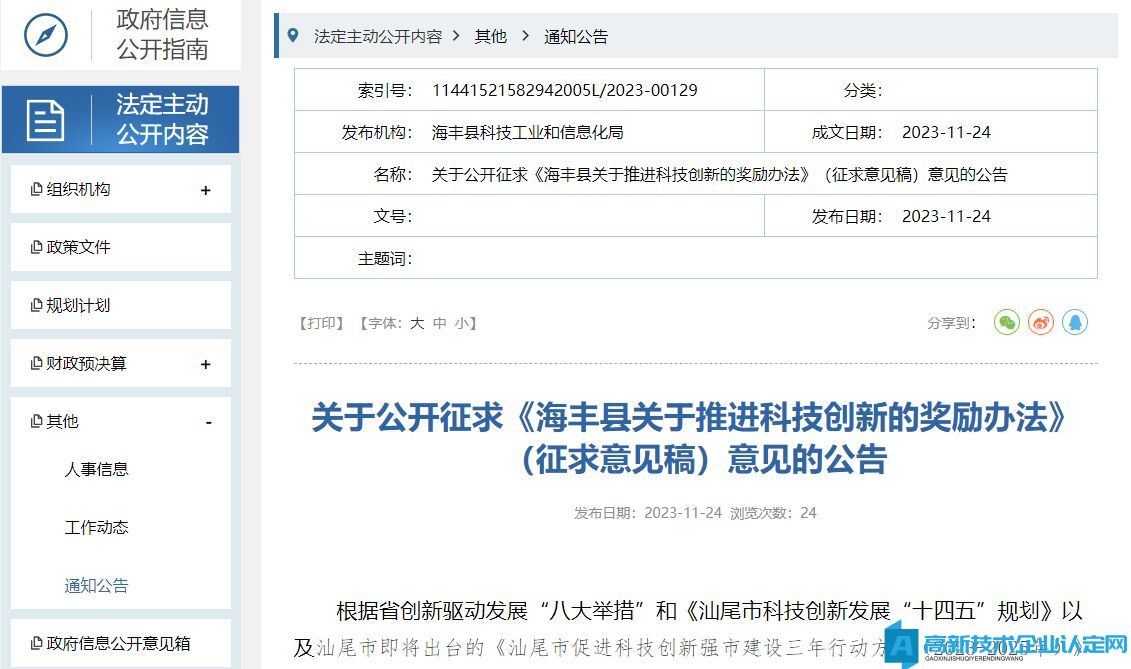Share the announcement via QQ icon
1131x669 pixels.
pos(1075,322)
